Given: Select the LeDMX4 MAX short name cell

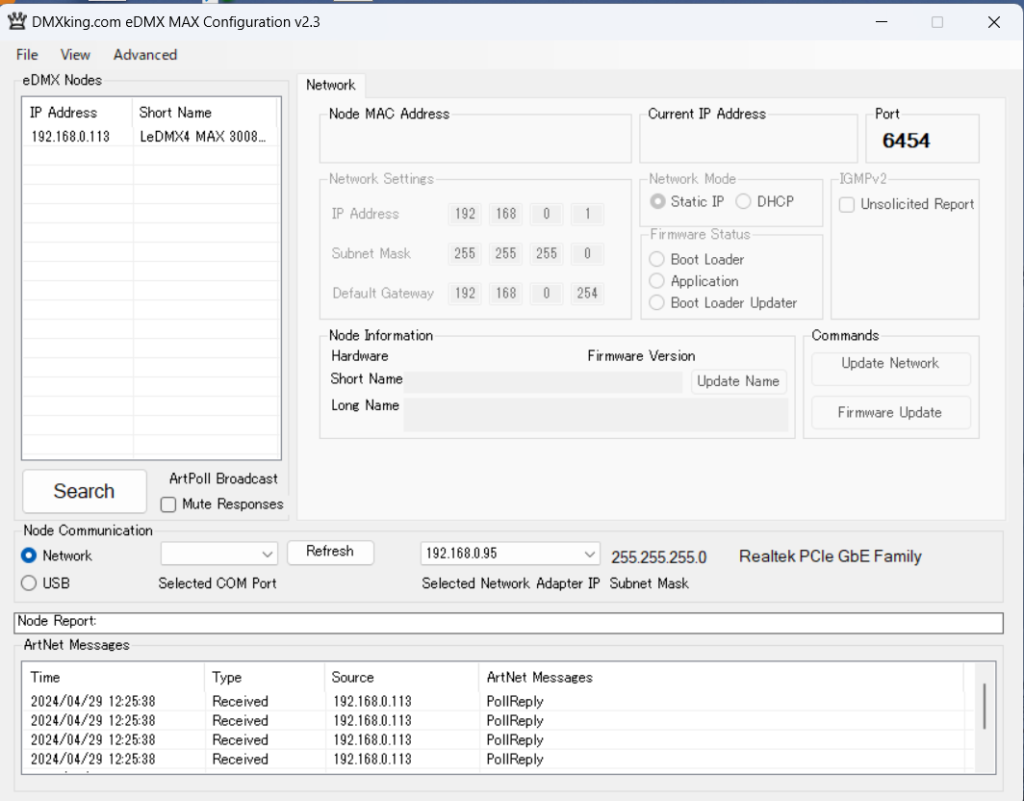Looking at the screenshot, I should tap(202, 136).
